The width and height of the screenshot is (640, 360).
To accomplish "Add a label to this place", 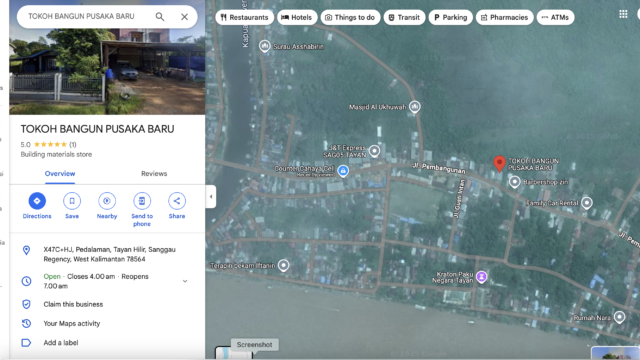I will 61,342.
